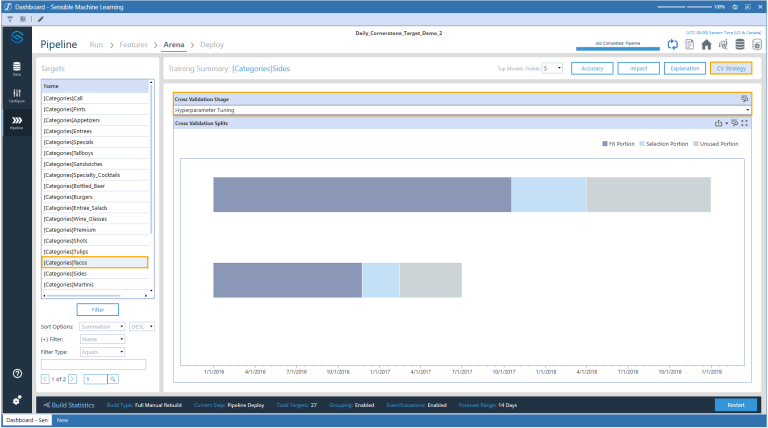Toggle Unused Portion legend entry
768x428 pixels.
[716, 144]
